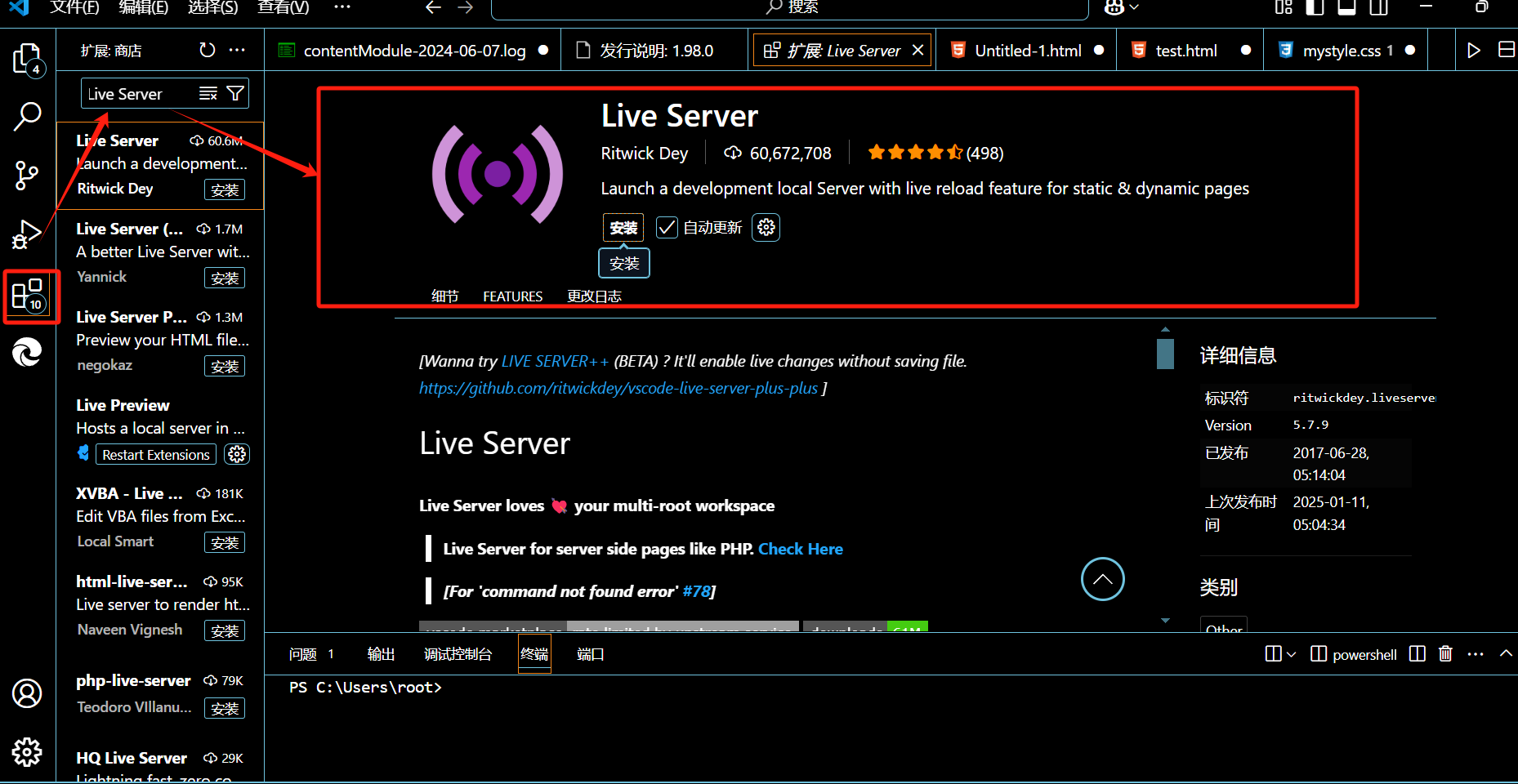Open the Check Here link

[800, 549]
